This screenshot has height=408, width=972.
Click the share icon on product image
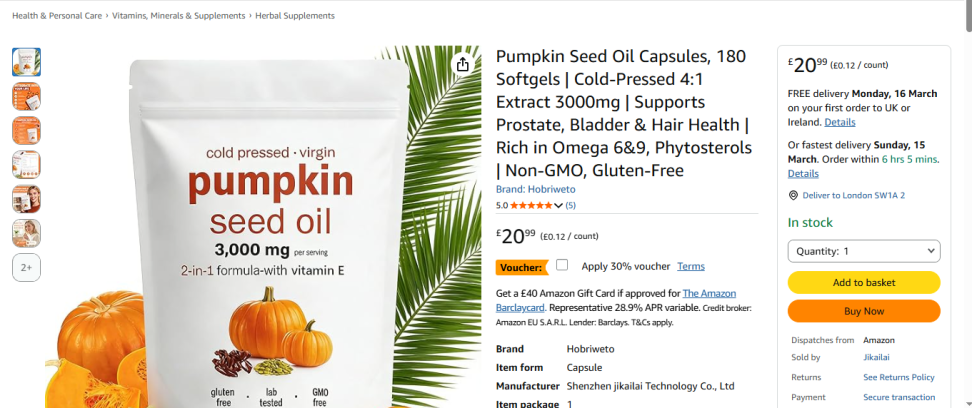tap(462, 64)
